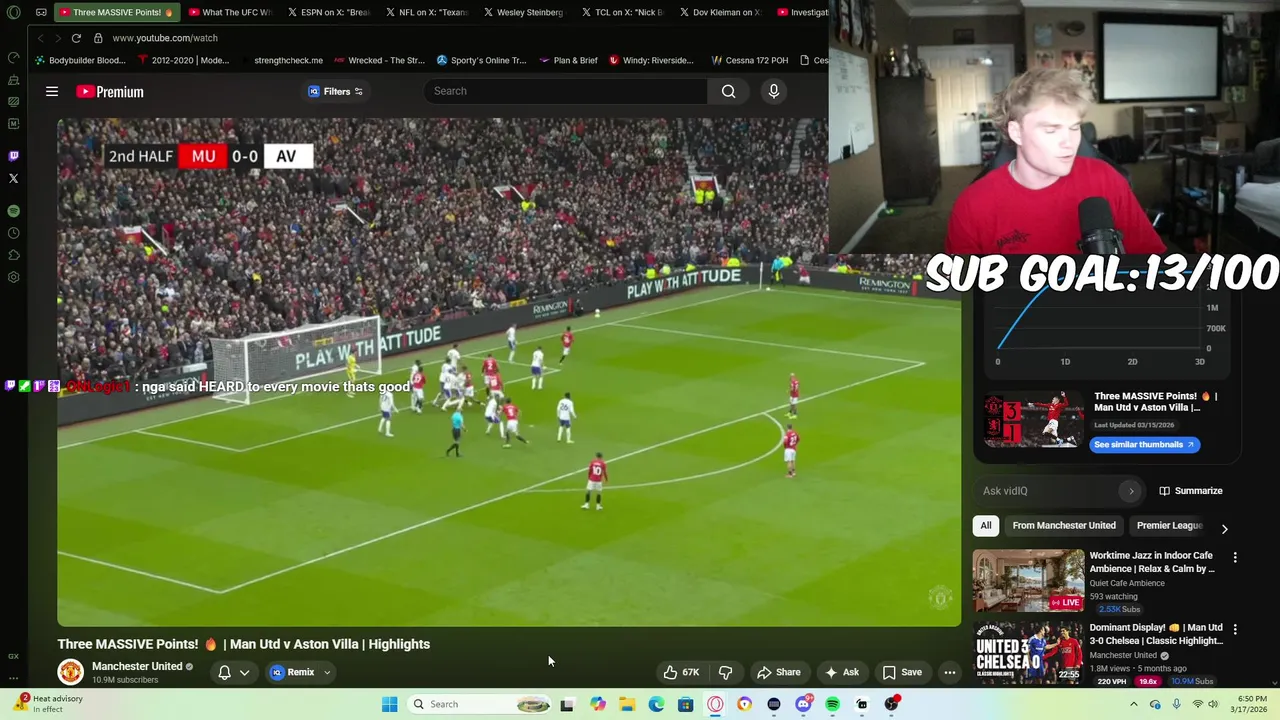
Task: Click the vidIQ Remix button
Action: pos(293,672)
